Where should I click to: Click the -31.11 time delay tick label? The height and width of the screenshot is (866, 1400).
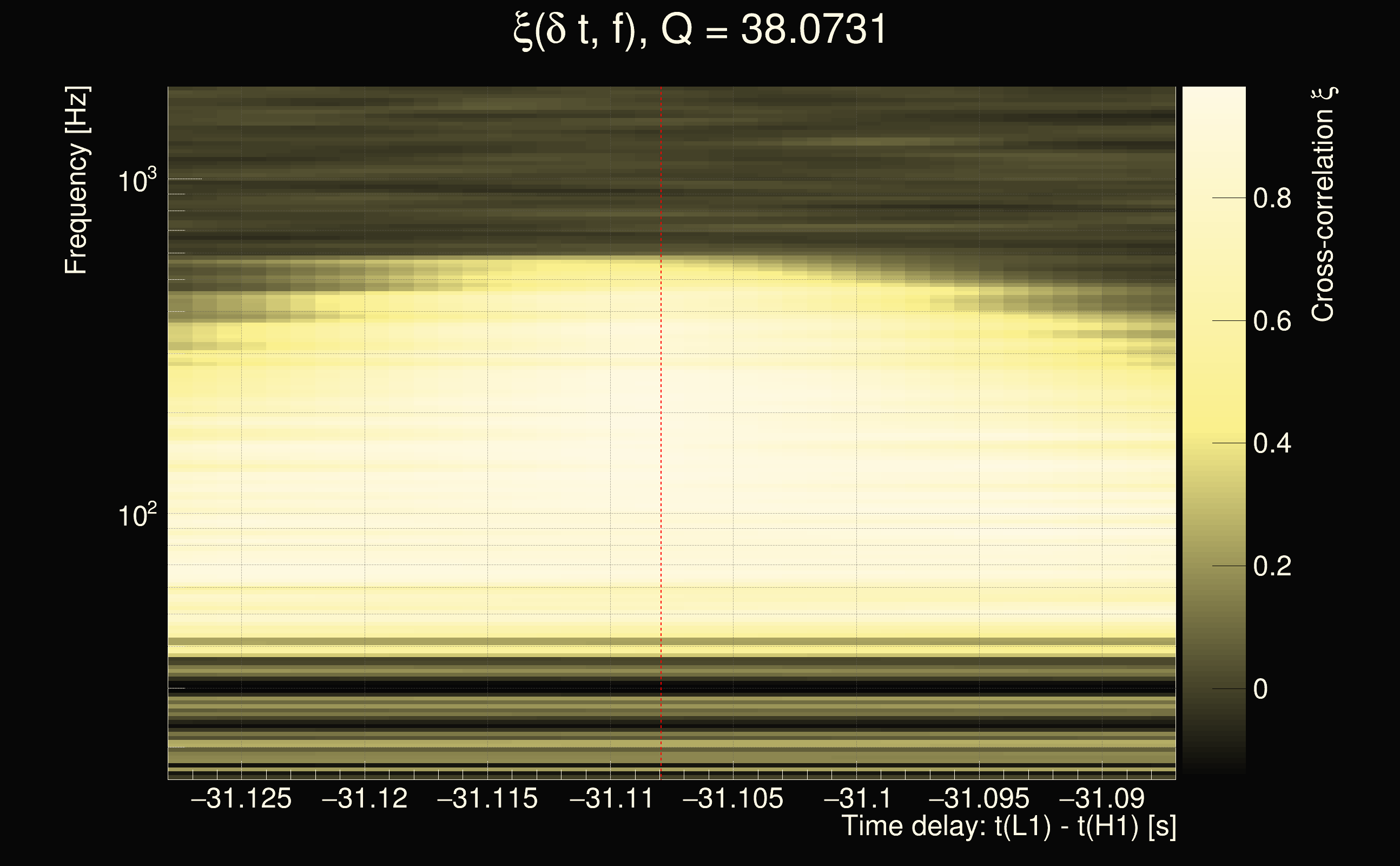(x=611, y=798)
